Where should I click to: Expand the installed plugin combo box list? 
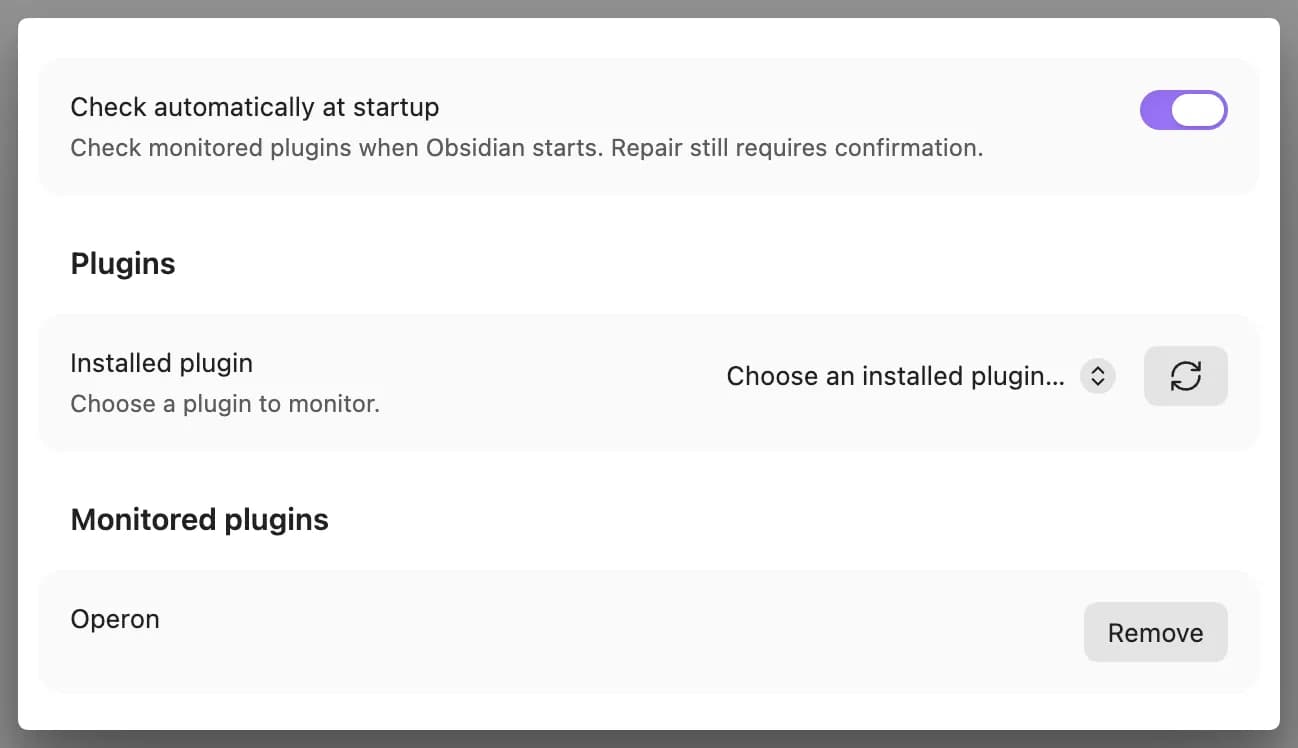920,376
